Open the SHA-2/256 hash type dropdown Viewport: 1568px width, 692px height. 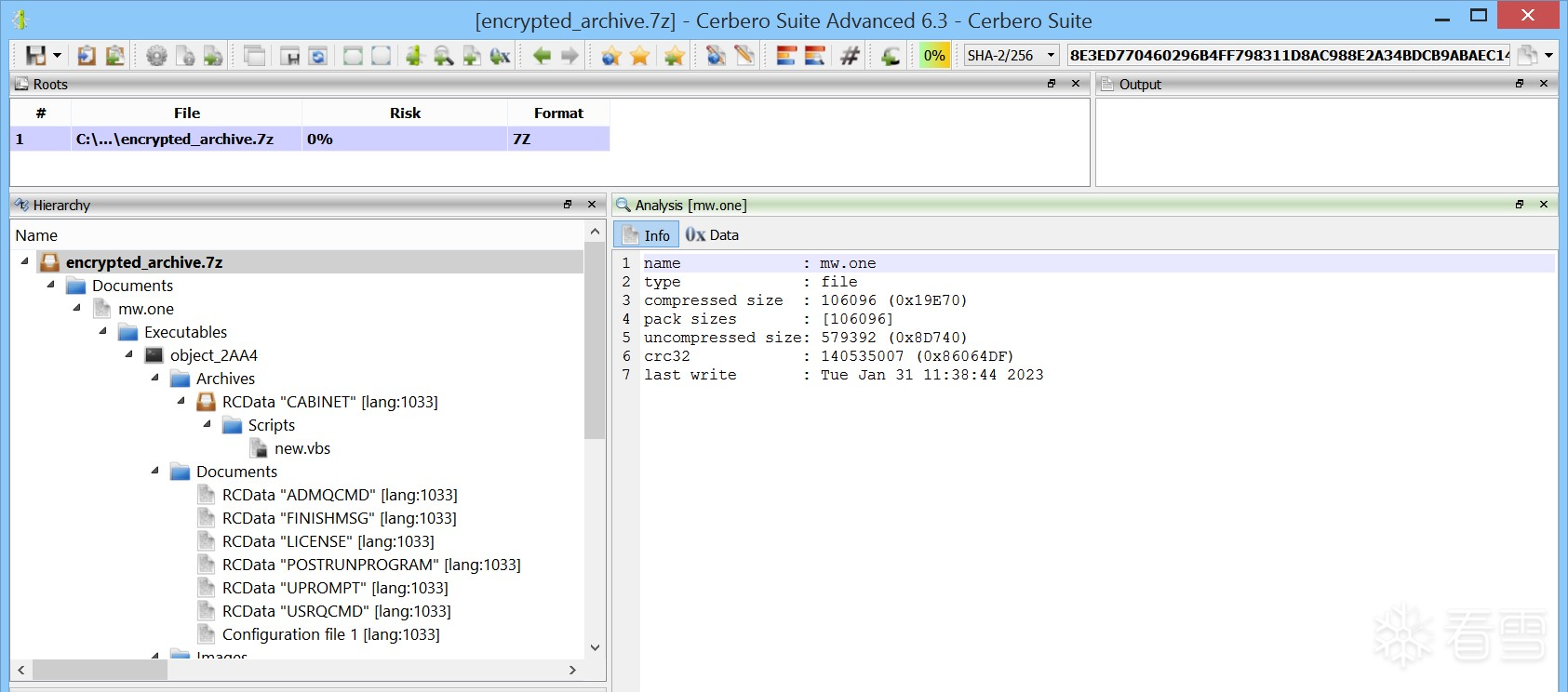coord(1051,56)
